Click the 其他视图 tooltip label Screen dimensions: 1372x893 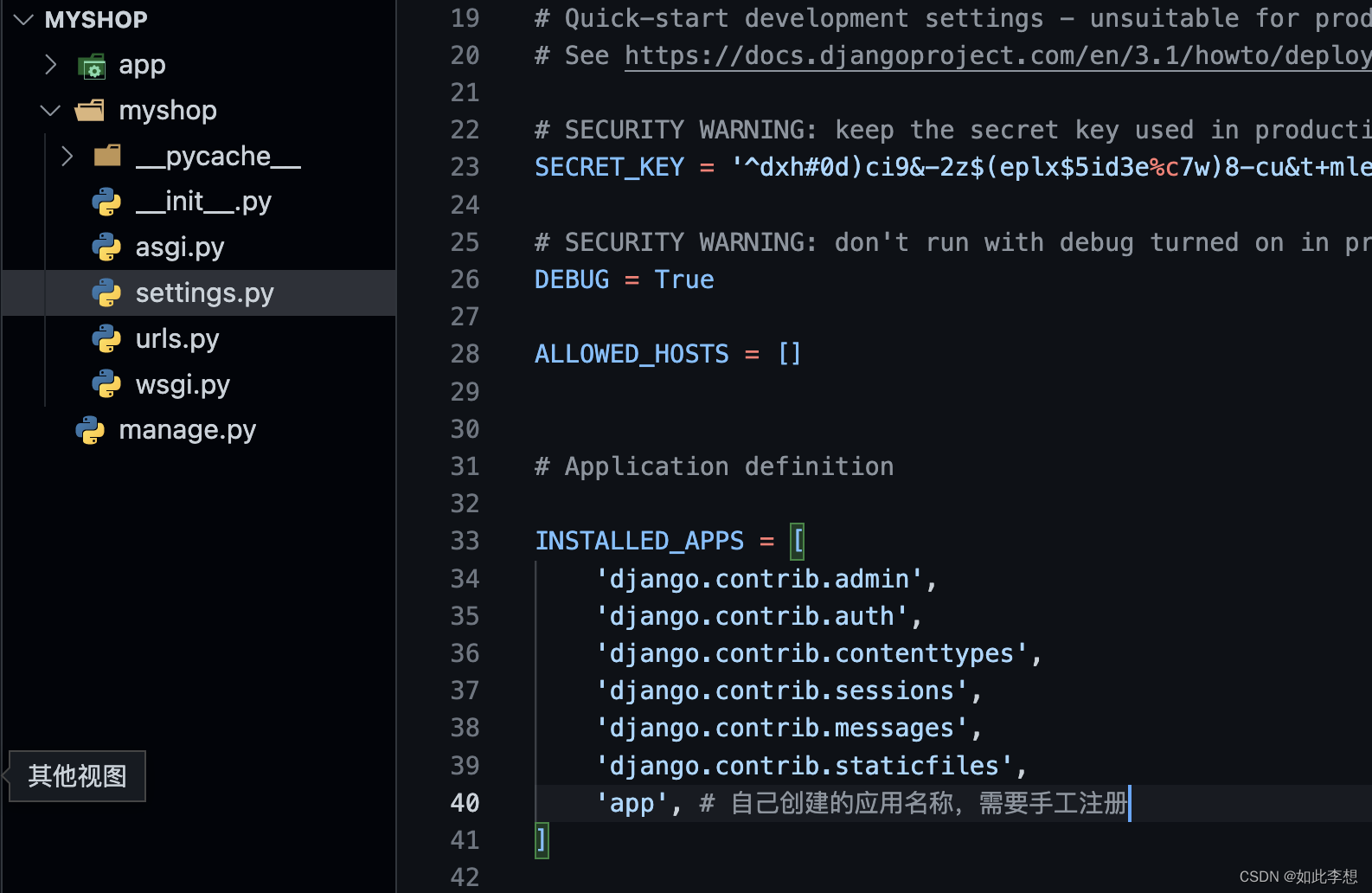click(x=77, y=776)
